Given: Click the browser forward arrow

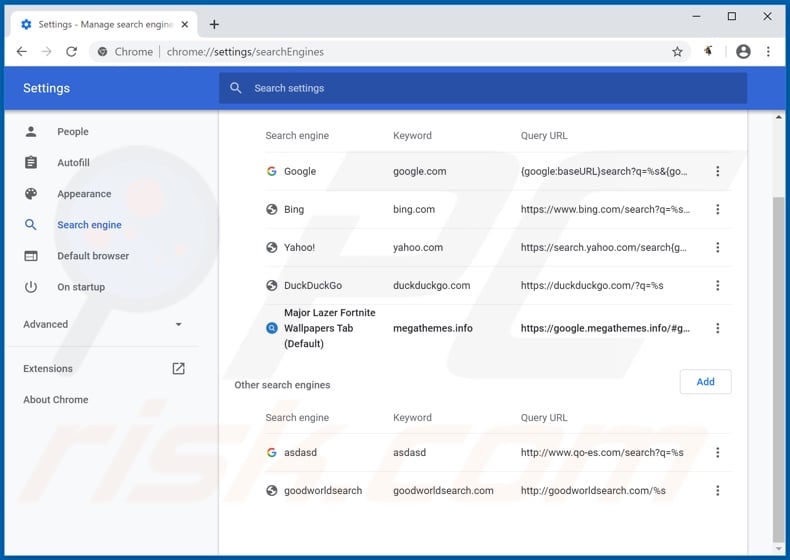Looking at the screenshot, I should tap(46, 51).
